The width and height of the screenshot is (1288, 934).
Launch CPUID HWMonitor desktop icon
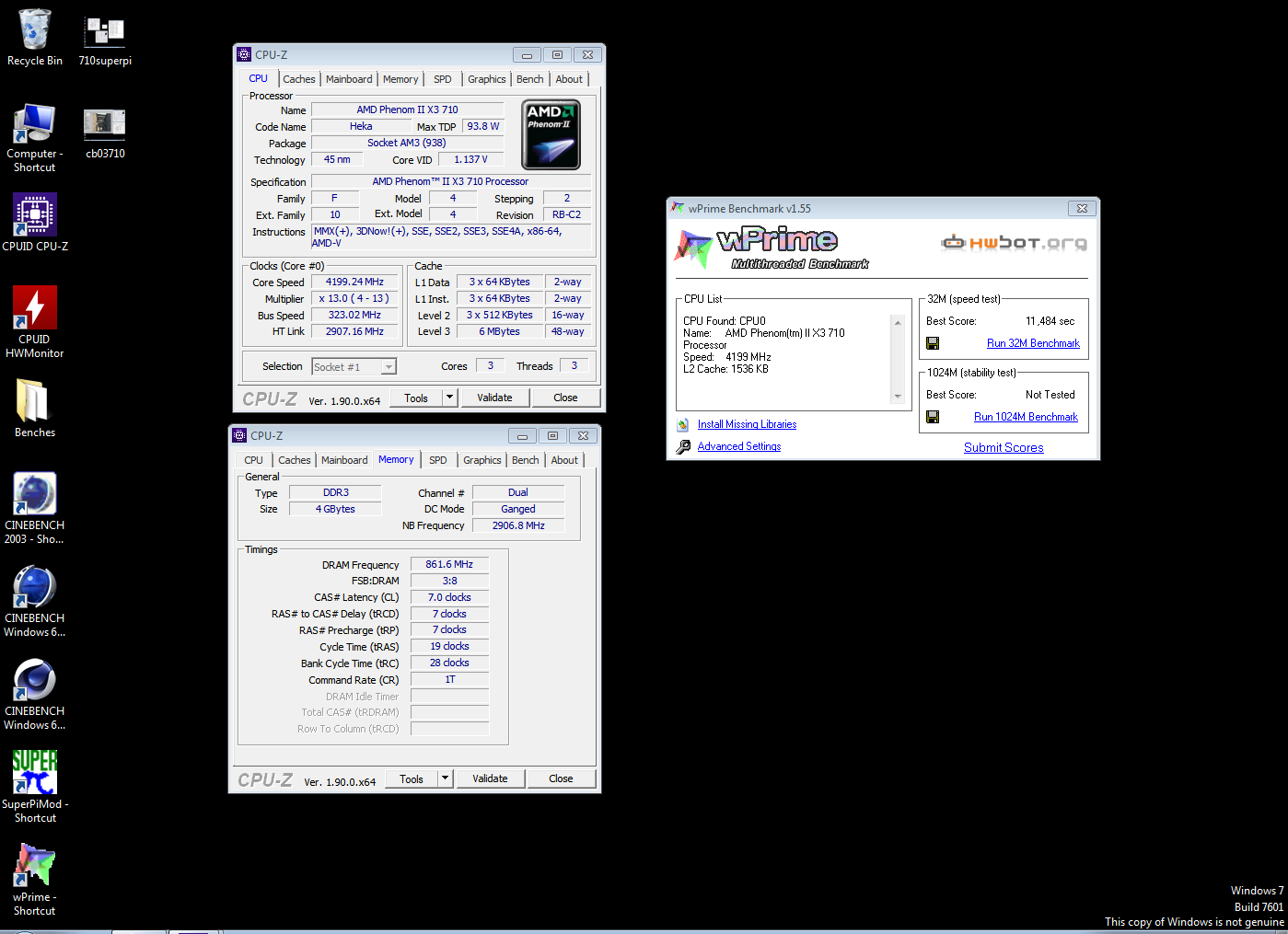(35, 307)
